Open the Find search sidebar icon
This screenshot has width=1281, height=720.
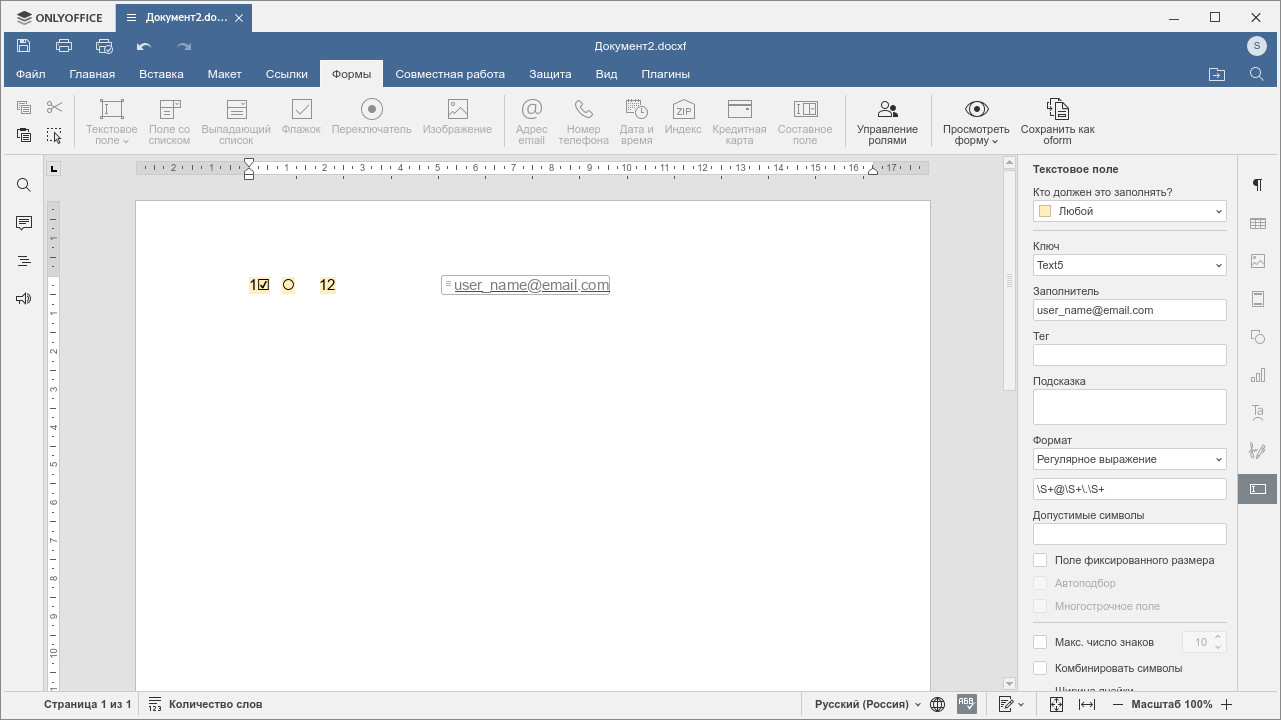click(x=24, y=185)
